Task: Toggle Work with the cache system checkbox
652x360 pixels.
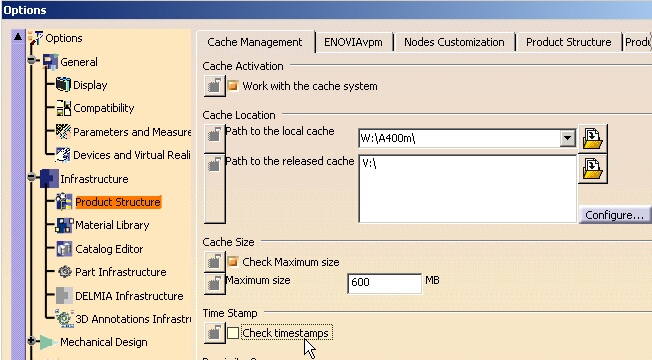Action: point(233,86)
